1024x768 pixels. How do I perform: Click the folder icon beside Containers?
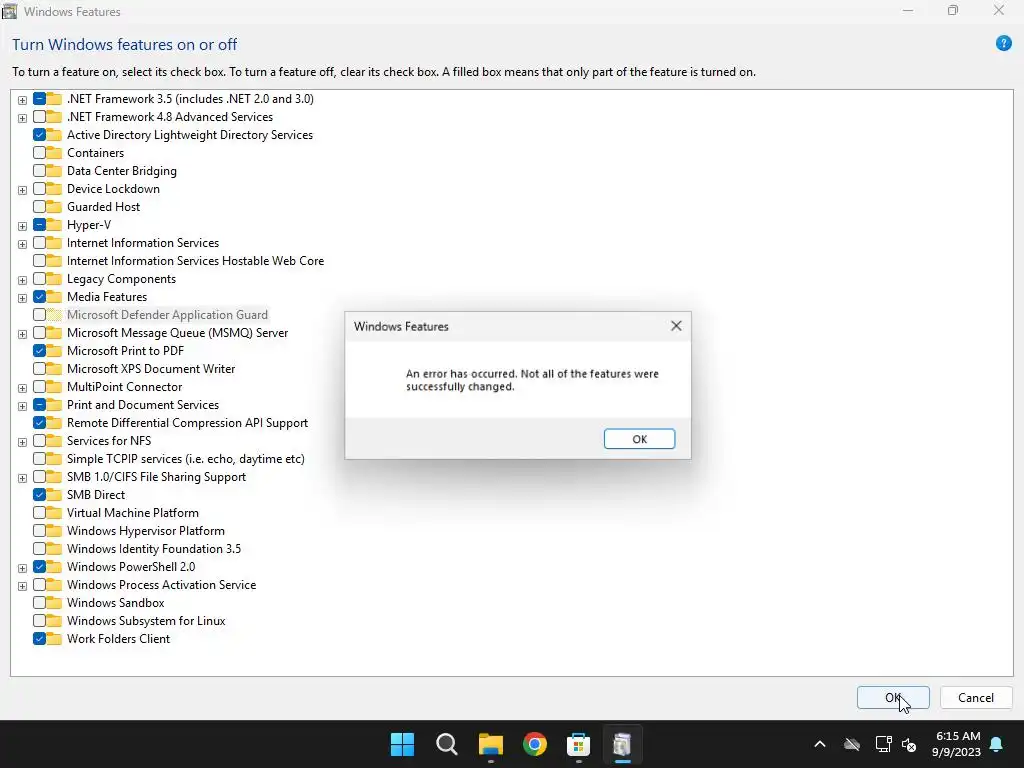(x=54, y=153)
